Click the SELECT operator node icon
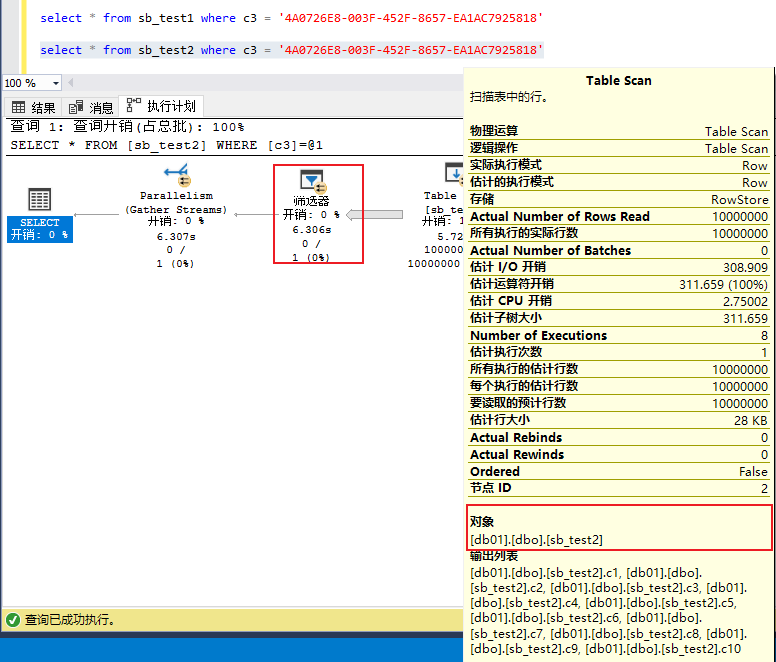This screenshot has height=662, width=776. tap(40, 199)
